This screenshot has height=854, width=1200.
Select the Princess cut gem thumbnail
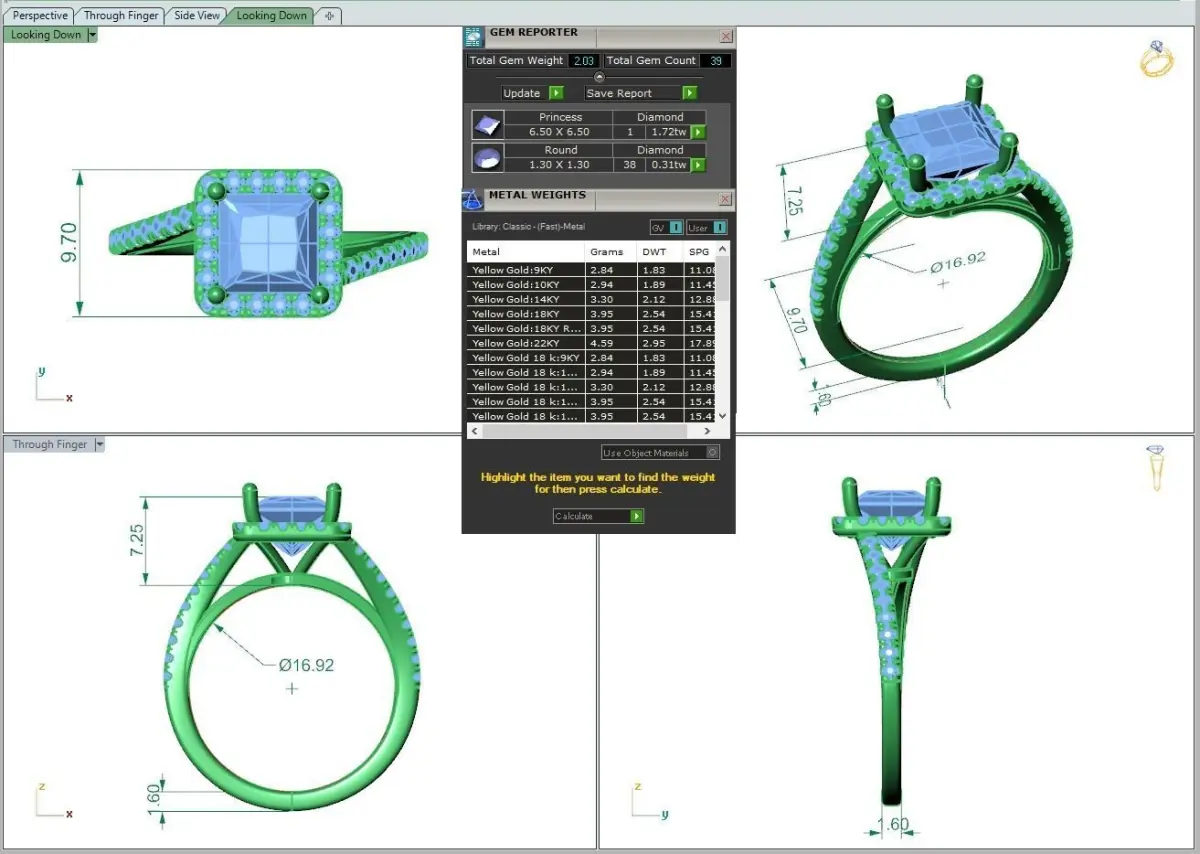pyautogui.click(x=487, y=124)
